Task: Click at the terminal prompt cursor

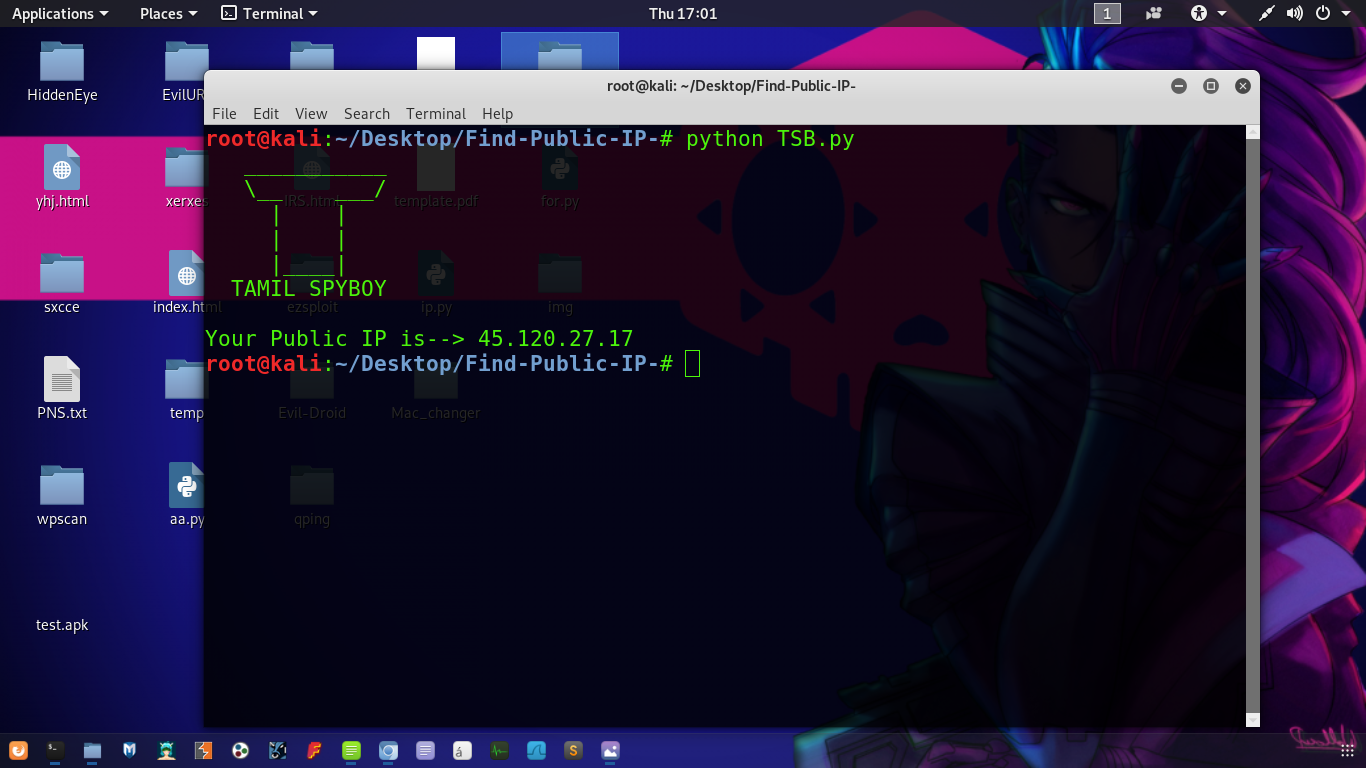Action: [693, 364]
